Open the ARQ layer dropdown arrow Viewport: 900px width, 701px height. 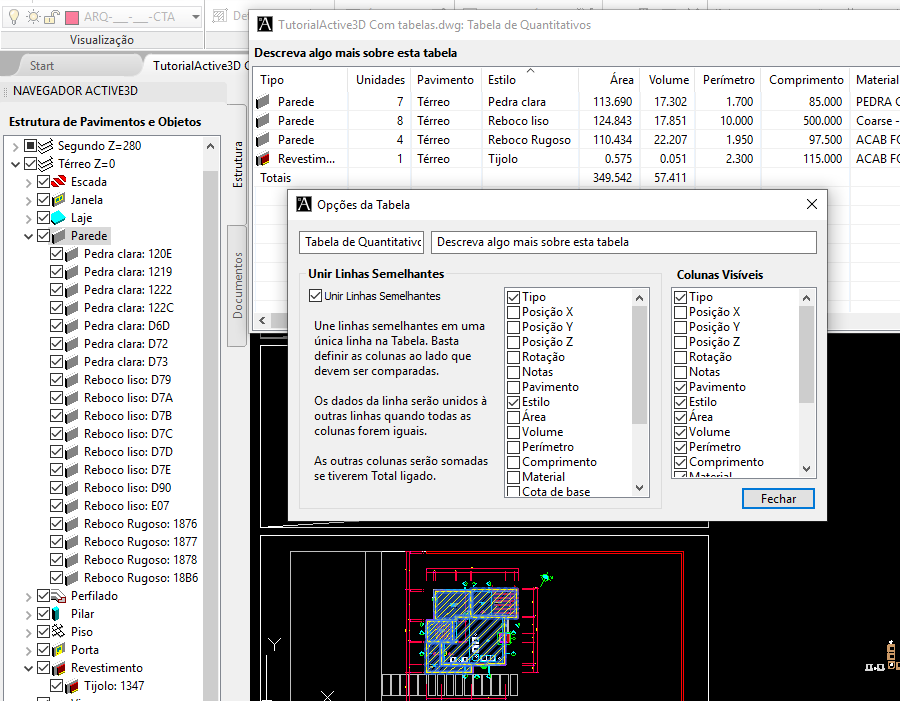pyautogui.click(x=196, y=17)
